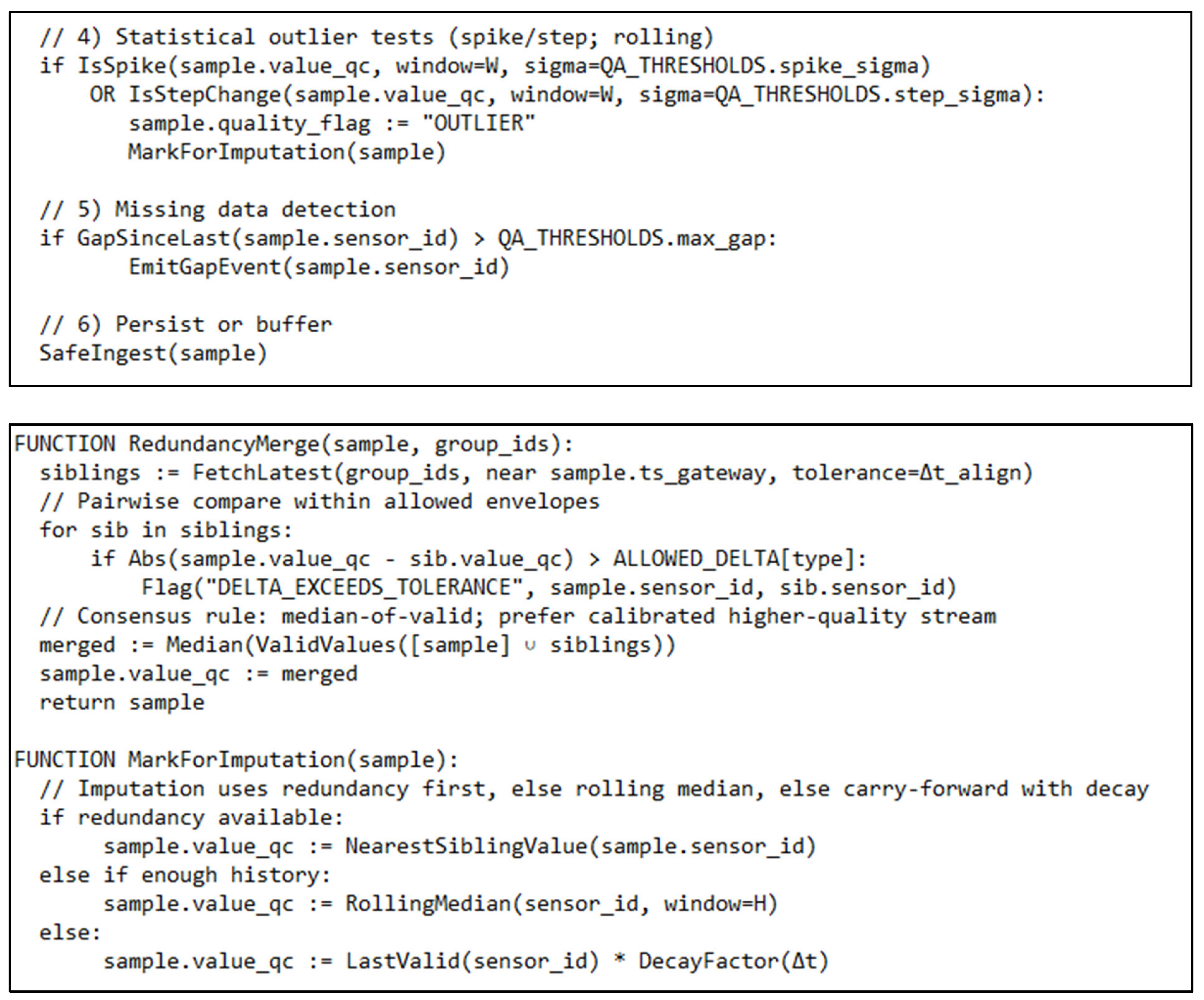Click the "OUTLIER" string literal
The height and width of the screenshot is (1000, 1204).
[478, 123]
